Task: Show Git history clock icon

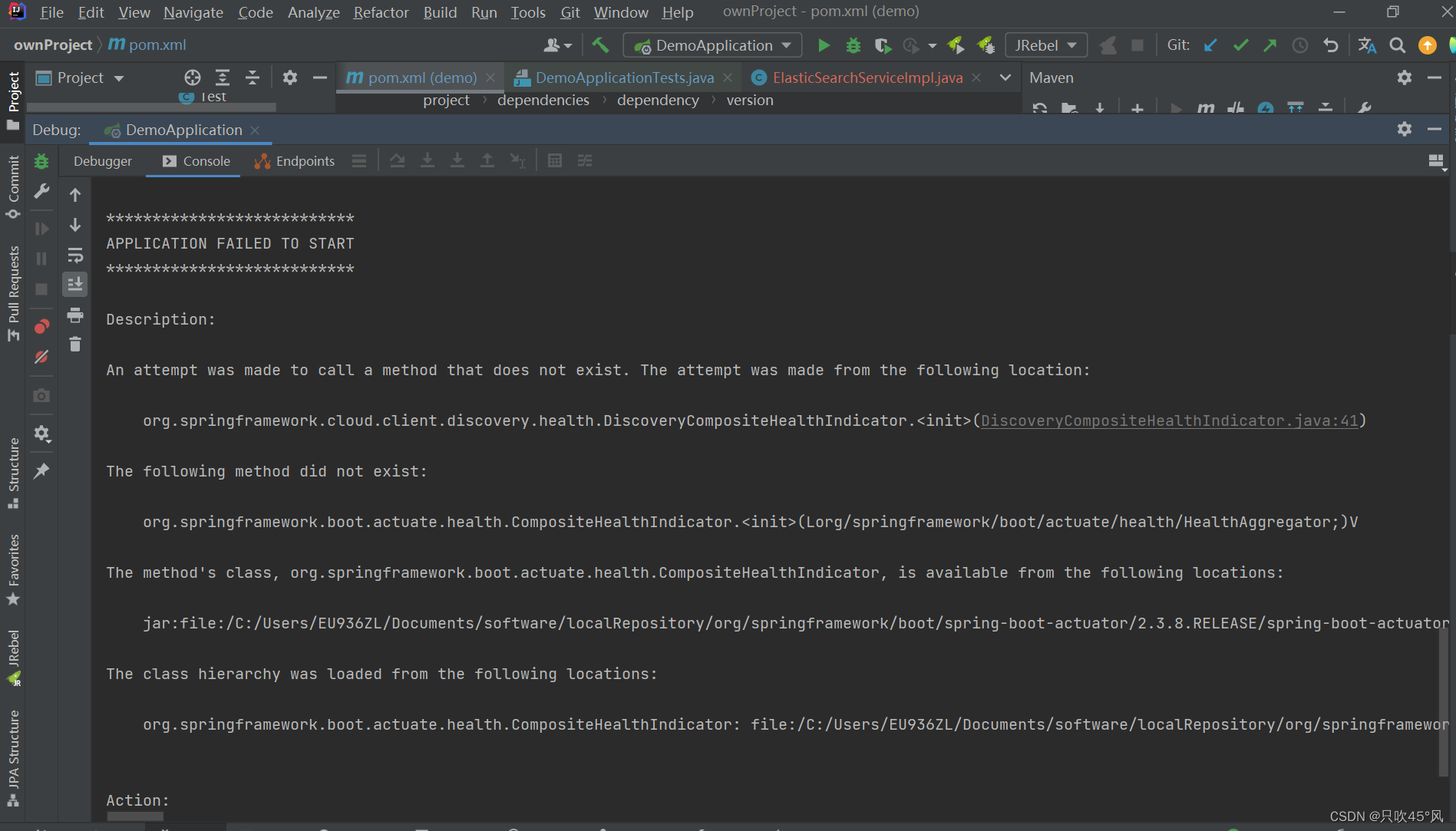Action: tap(1300, 45)
